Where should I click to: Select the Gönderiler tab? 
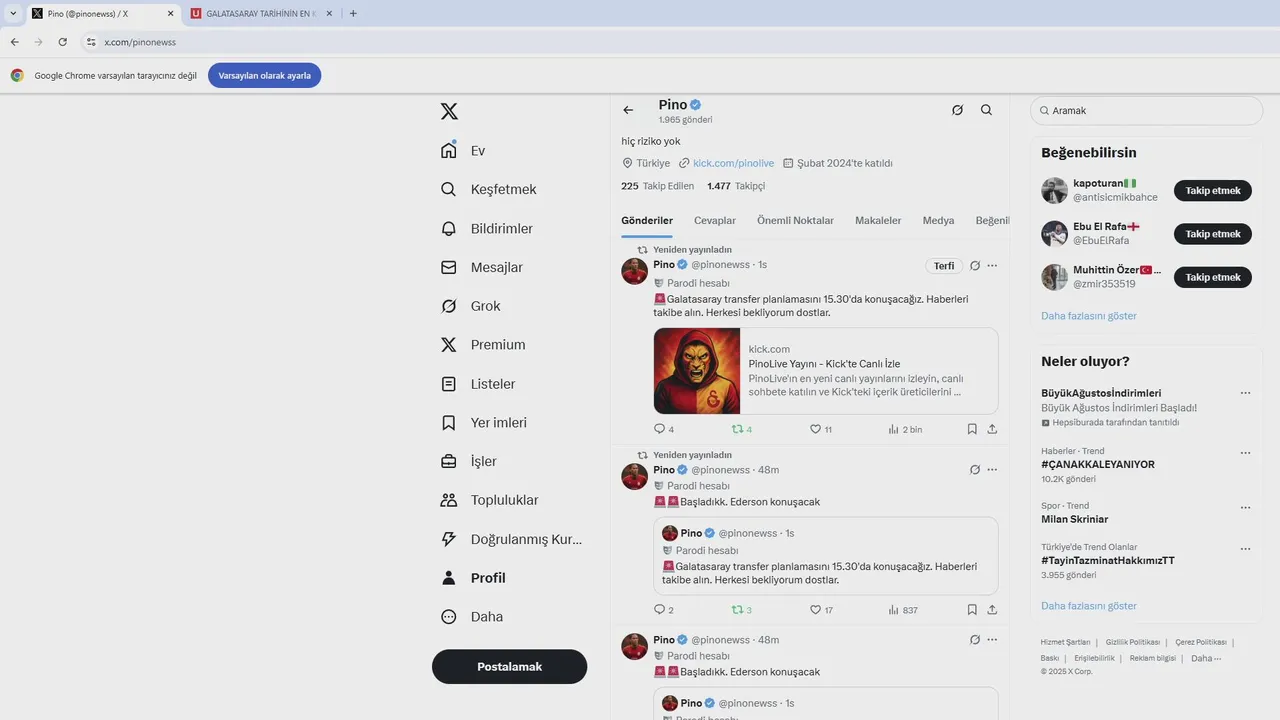pos(647,220)
